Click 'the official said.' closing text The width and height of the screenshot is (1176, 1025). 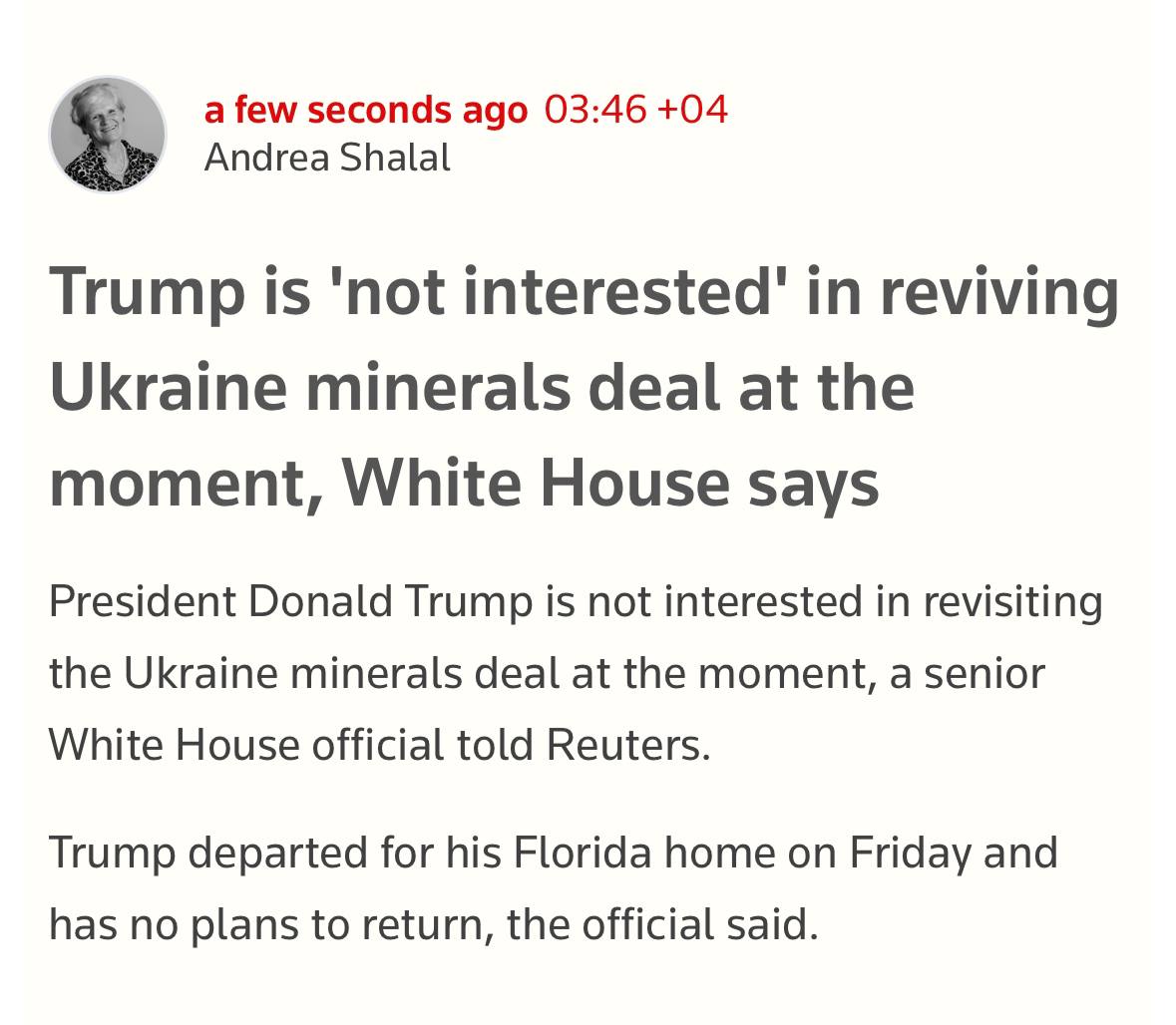pyautogui.click(x=662, y=924)
